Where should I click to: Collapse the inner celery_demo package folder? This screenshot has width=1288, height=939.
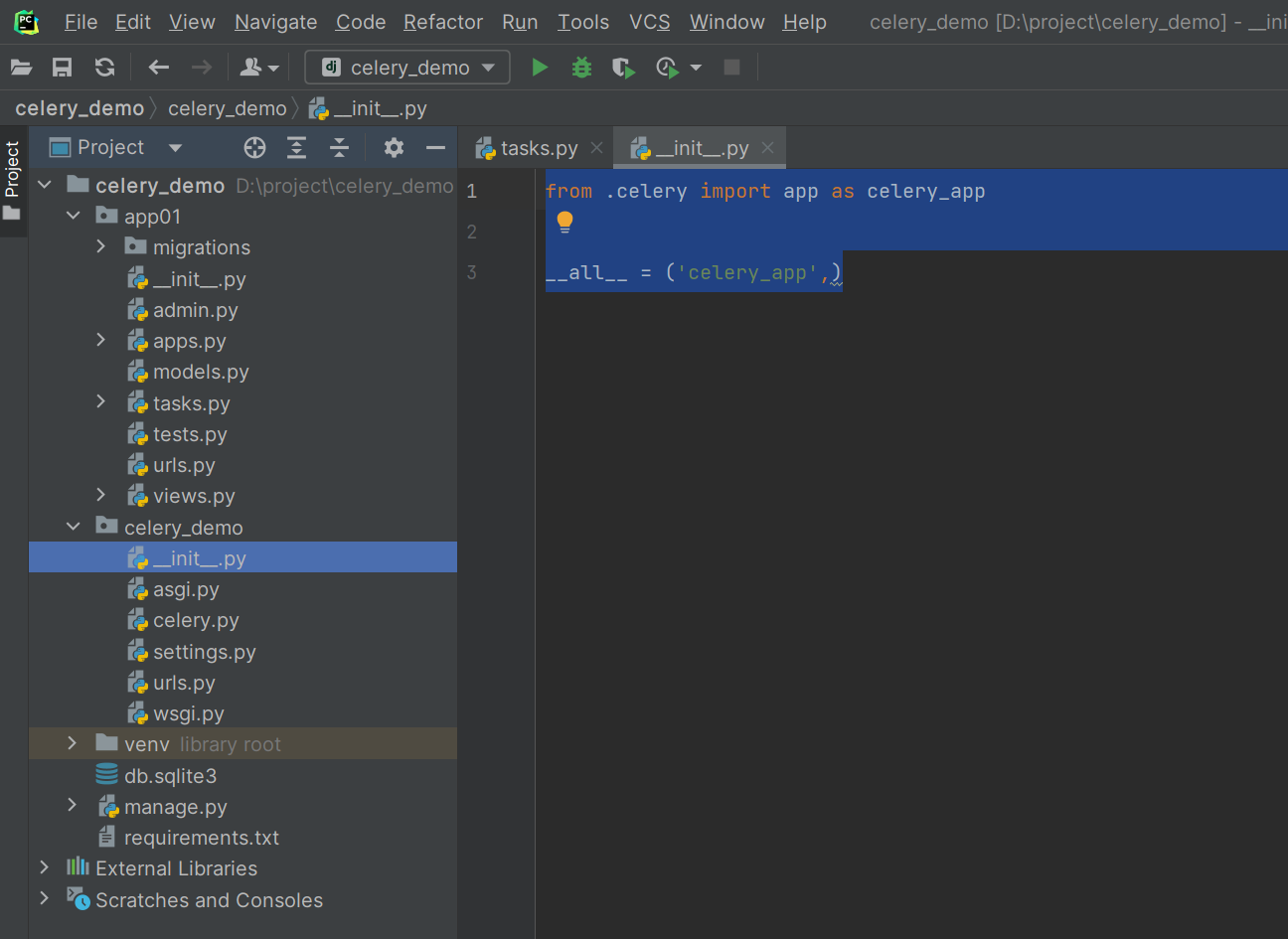74,527
